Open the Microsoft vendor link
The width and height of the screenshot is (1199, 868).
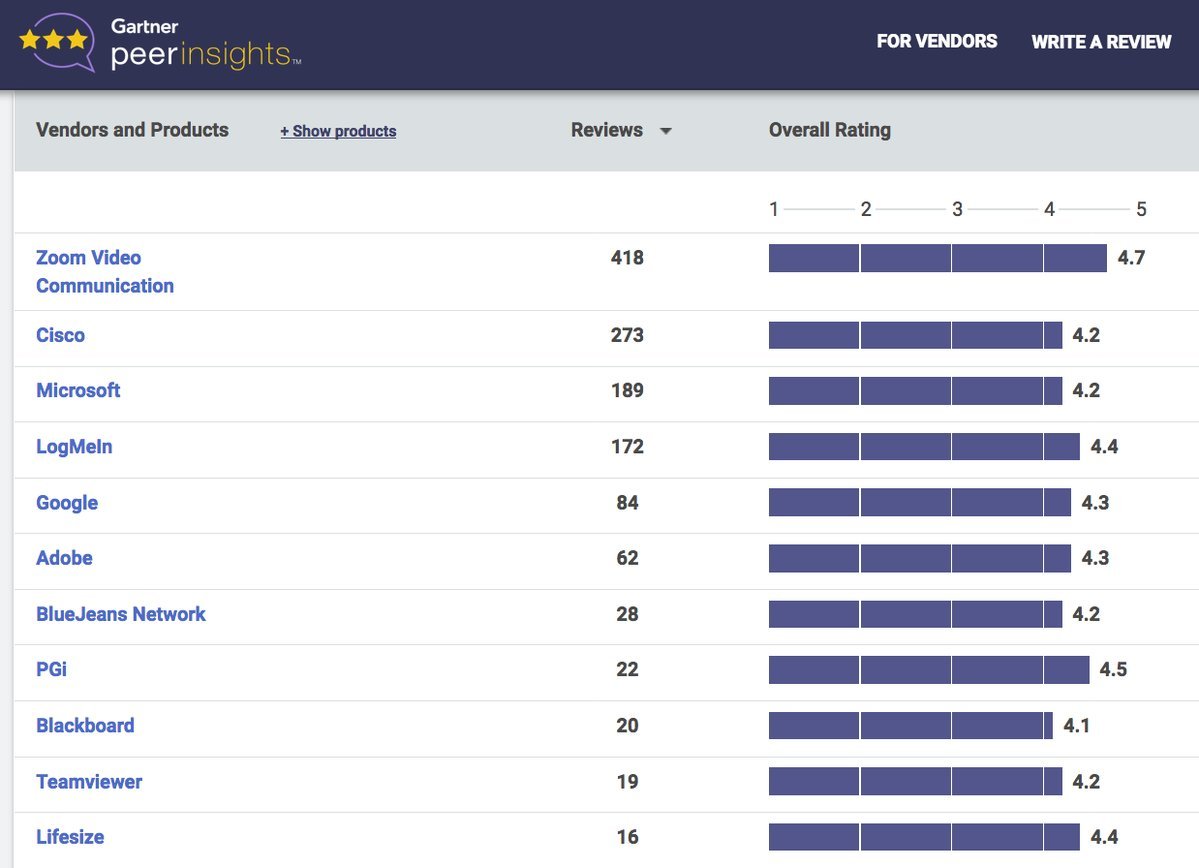pos(78,390)
